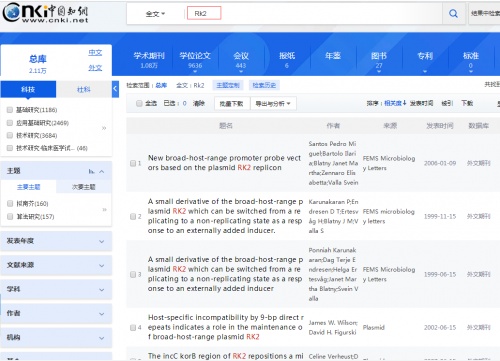
Task: Check the topic filter with count (160)
Action: click(10, 204)
